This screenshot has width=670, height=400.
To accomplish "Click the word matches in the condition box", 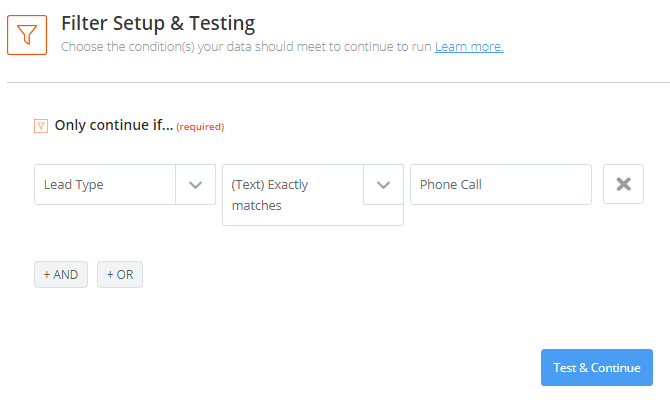I will point(256,206).
